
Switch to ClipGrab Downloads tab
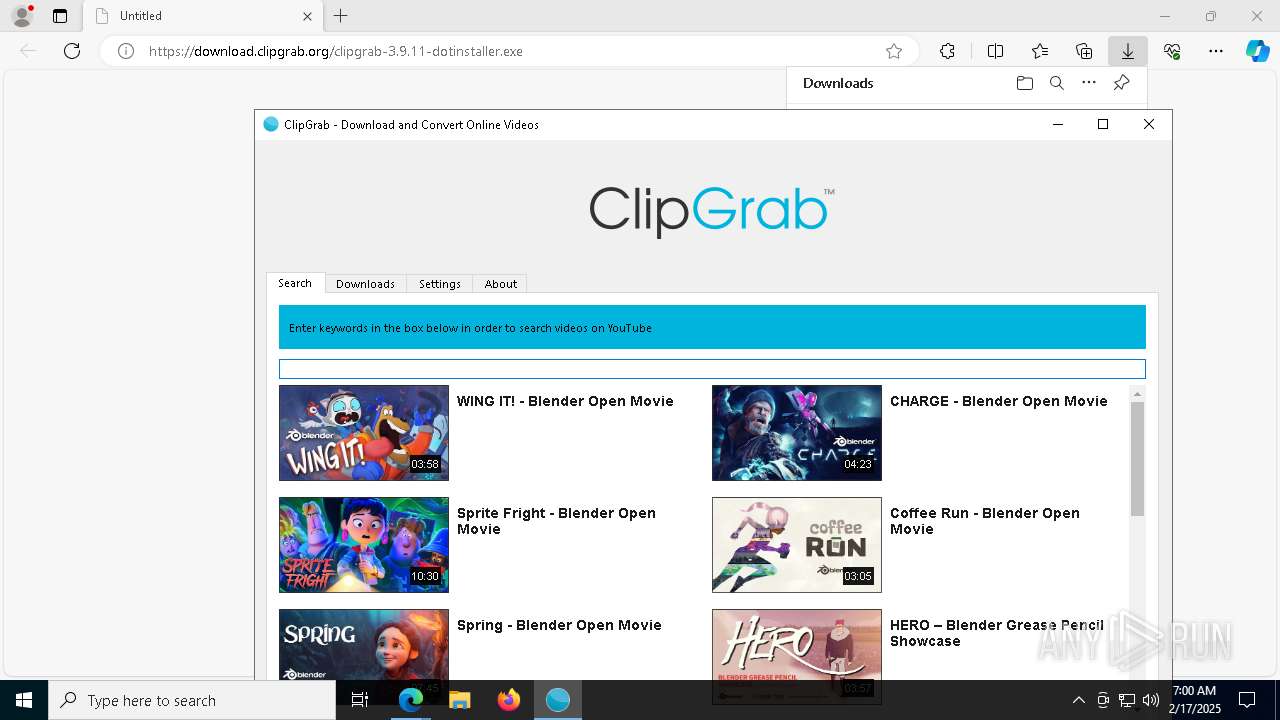pos(365,284)
